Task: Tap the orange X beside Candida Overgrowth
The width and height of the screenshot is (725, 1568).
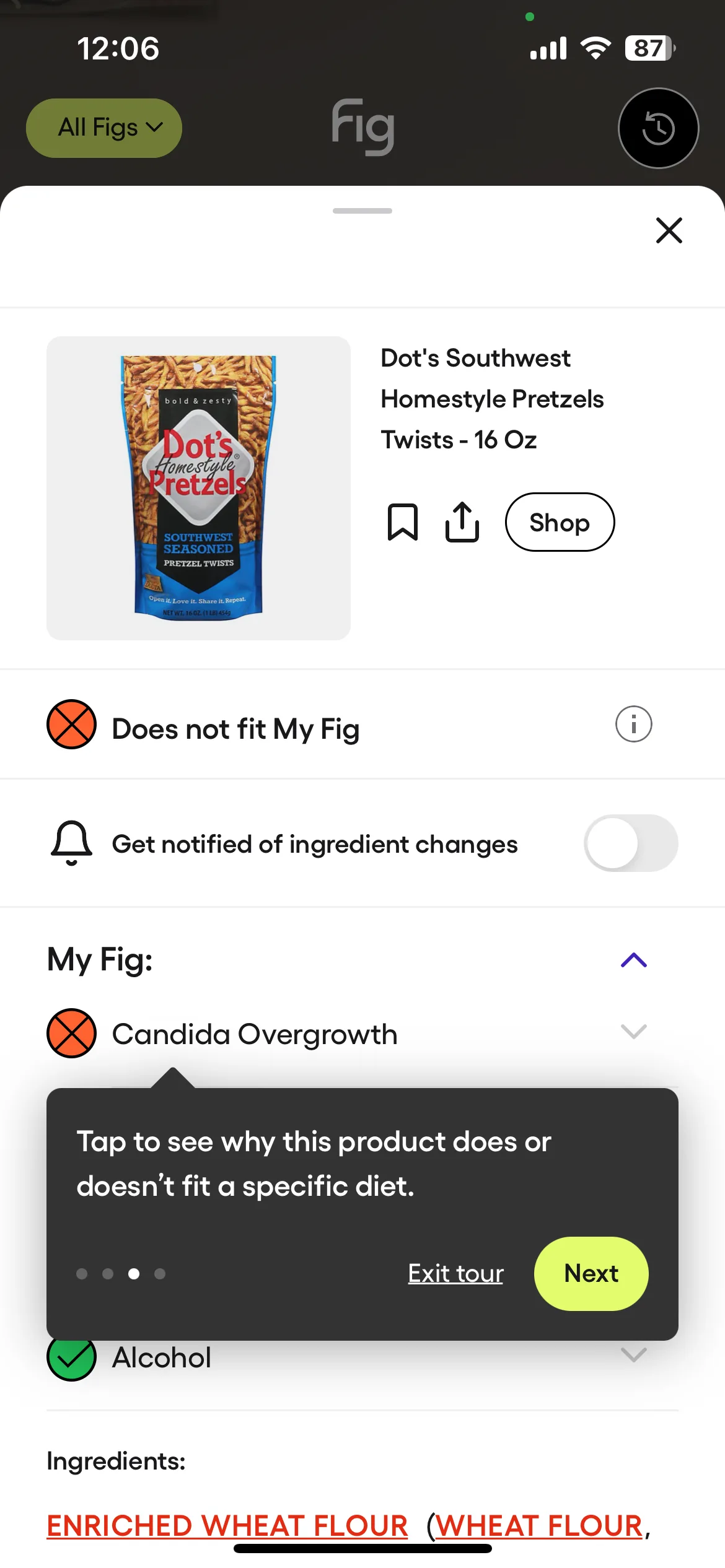Action: pyautogui.click(x=71, y=1033)
